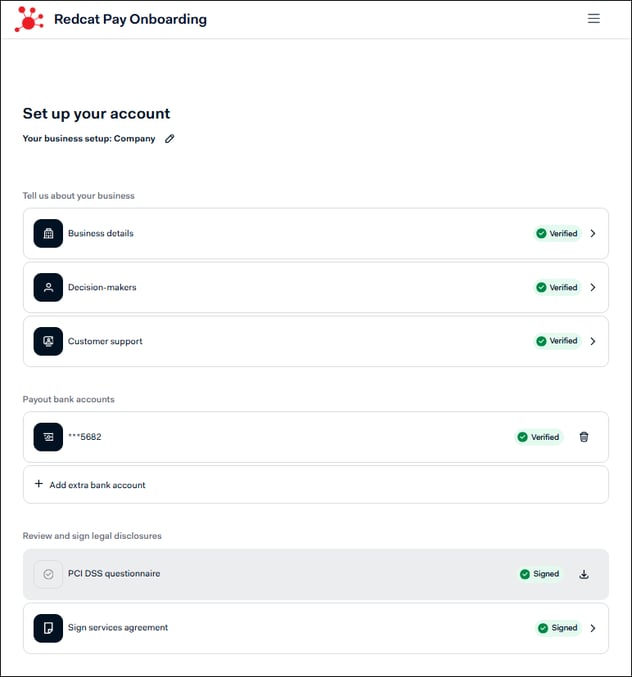Click the bank account ***5682 icon

pyautogui.click(x=48, y=437)
